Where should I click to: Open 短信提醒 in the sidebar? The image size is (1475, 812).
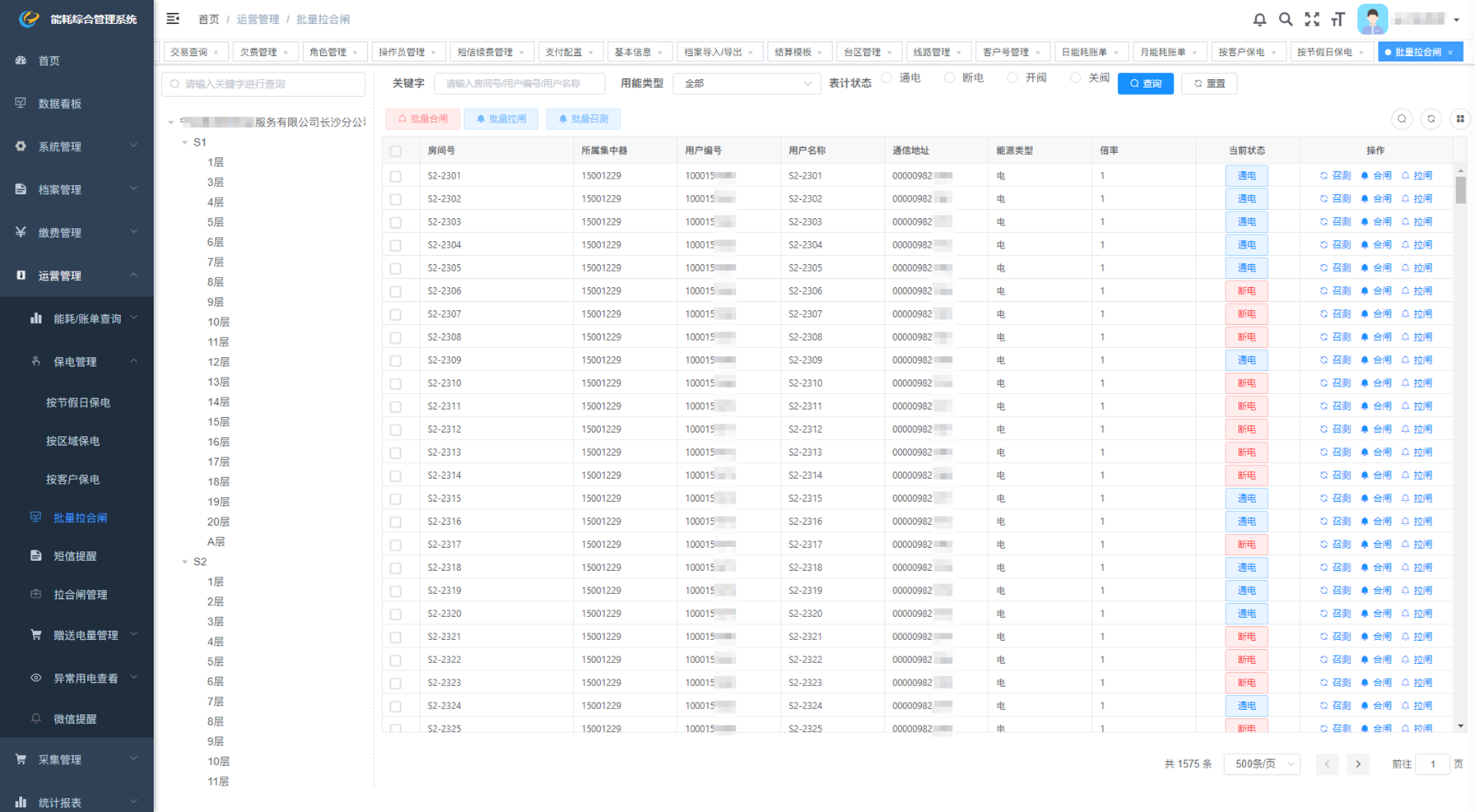click(75, 556)
